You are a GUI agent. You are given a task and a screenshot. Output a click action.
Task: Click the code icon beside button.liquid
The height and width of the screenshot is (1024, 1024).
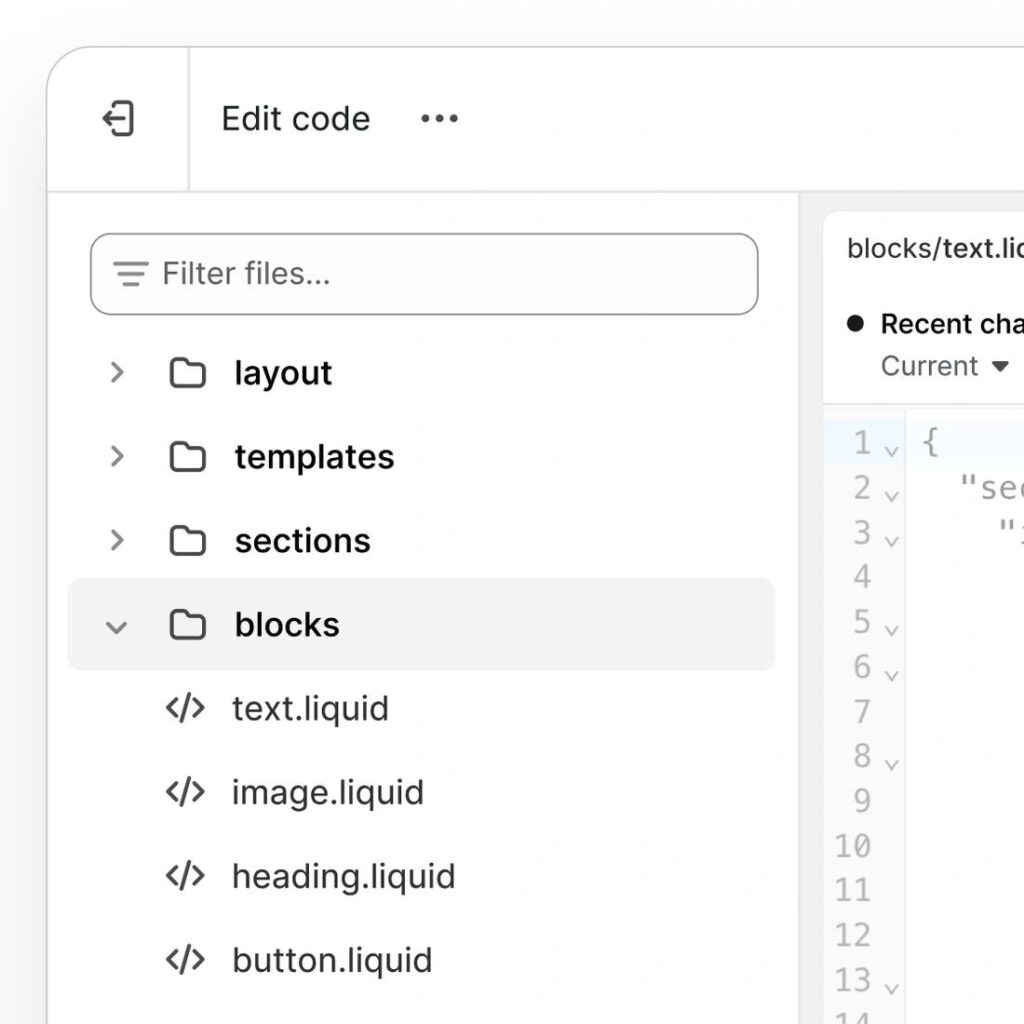tap(185, 961)
